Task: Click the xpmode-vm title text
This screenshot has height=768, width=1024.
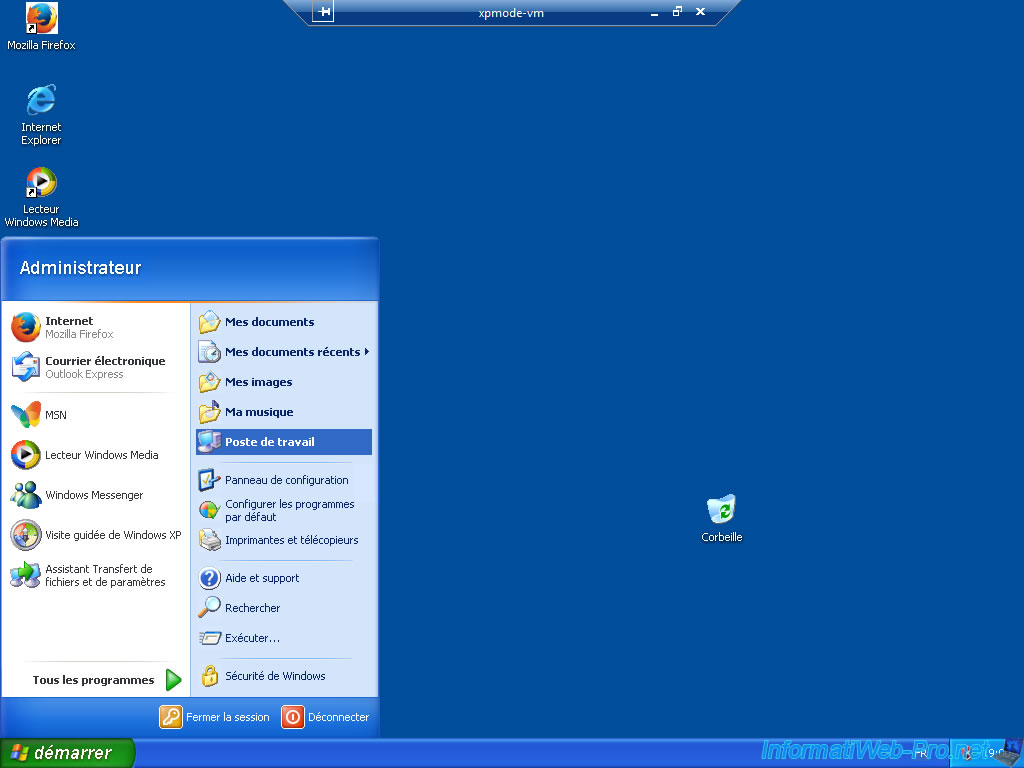Action: [511, 12]
